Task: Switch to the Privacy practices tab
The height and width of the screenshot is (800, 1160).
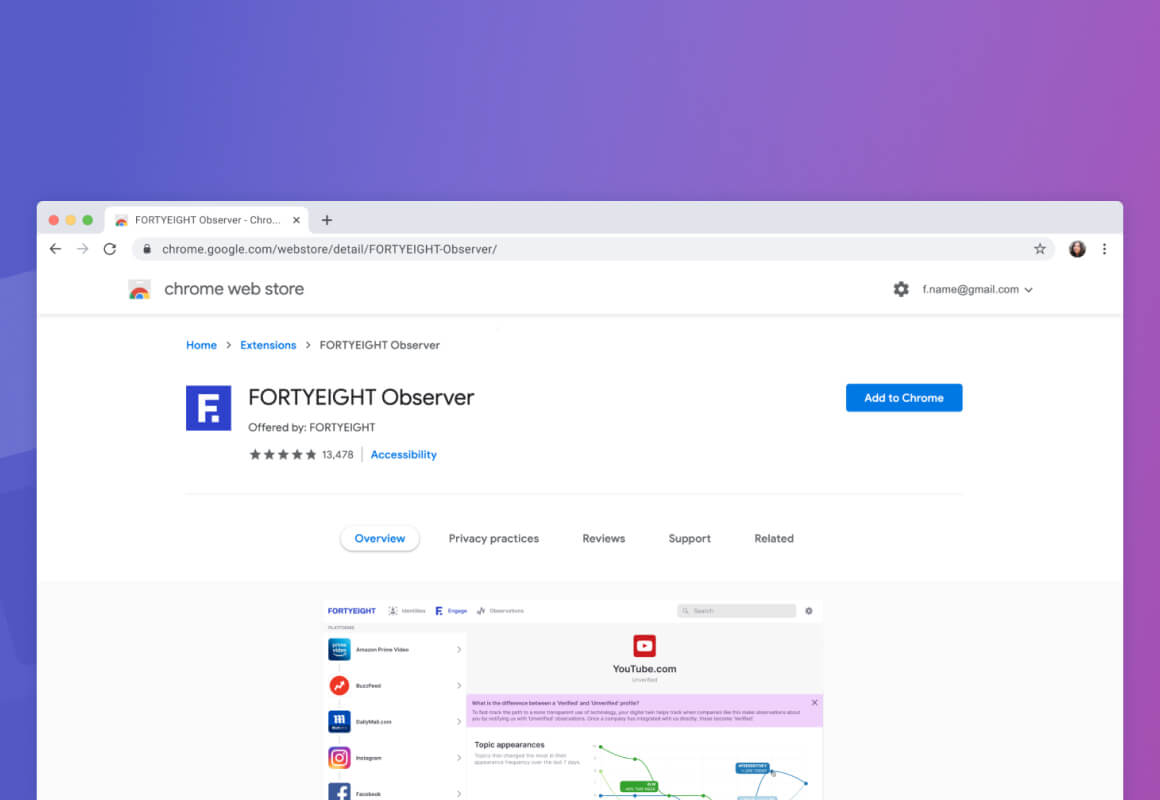Action: pyautogui.click(x=493, y=539)
